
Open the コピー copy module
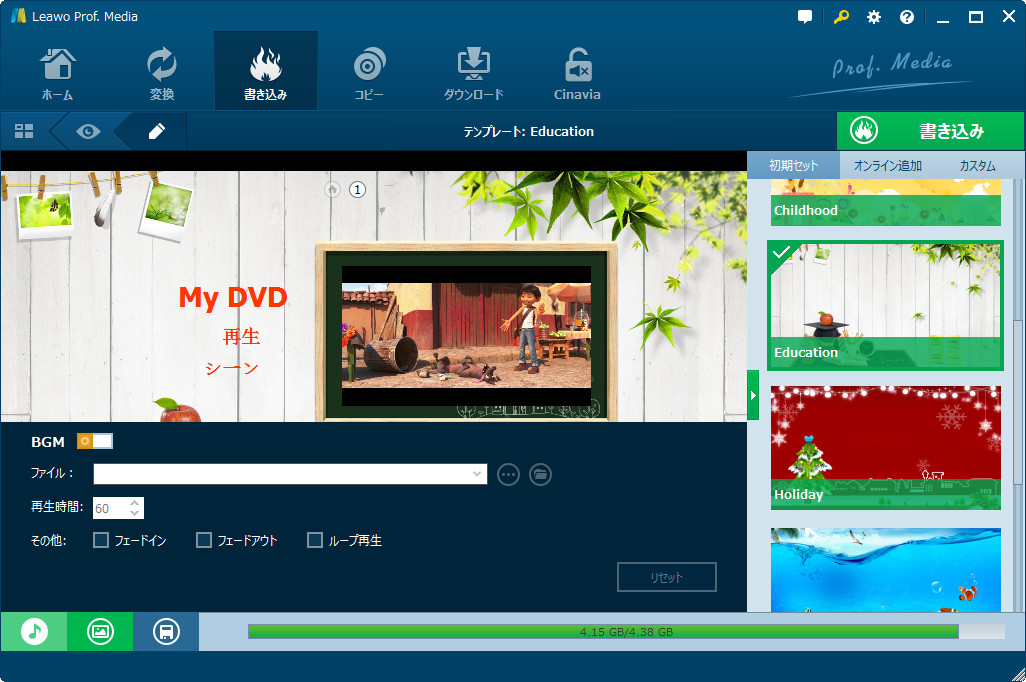click(369, 75)
